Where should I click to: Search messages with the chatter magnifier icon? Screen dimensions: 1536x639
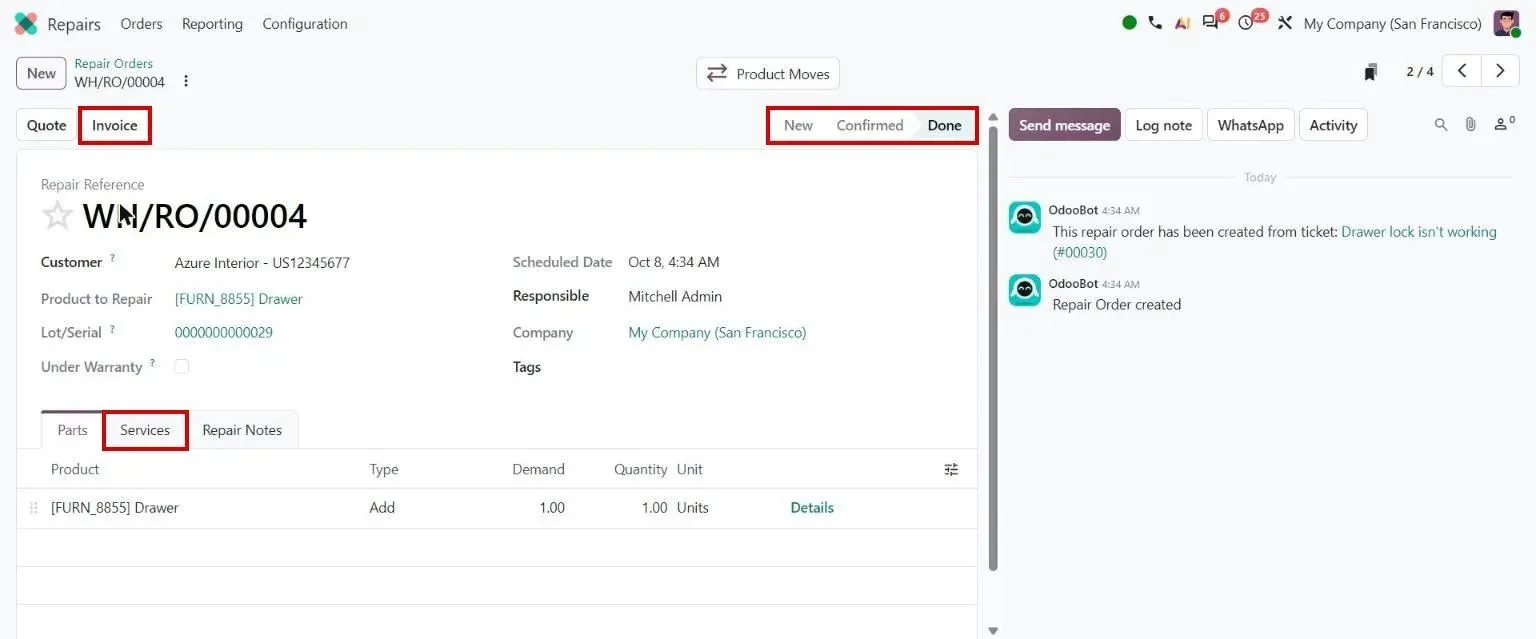[x=1441, y=125]
